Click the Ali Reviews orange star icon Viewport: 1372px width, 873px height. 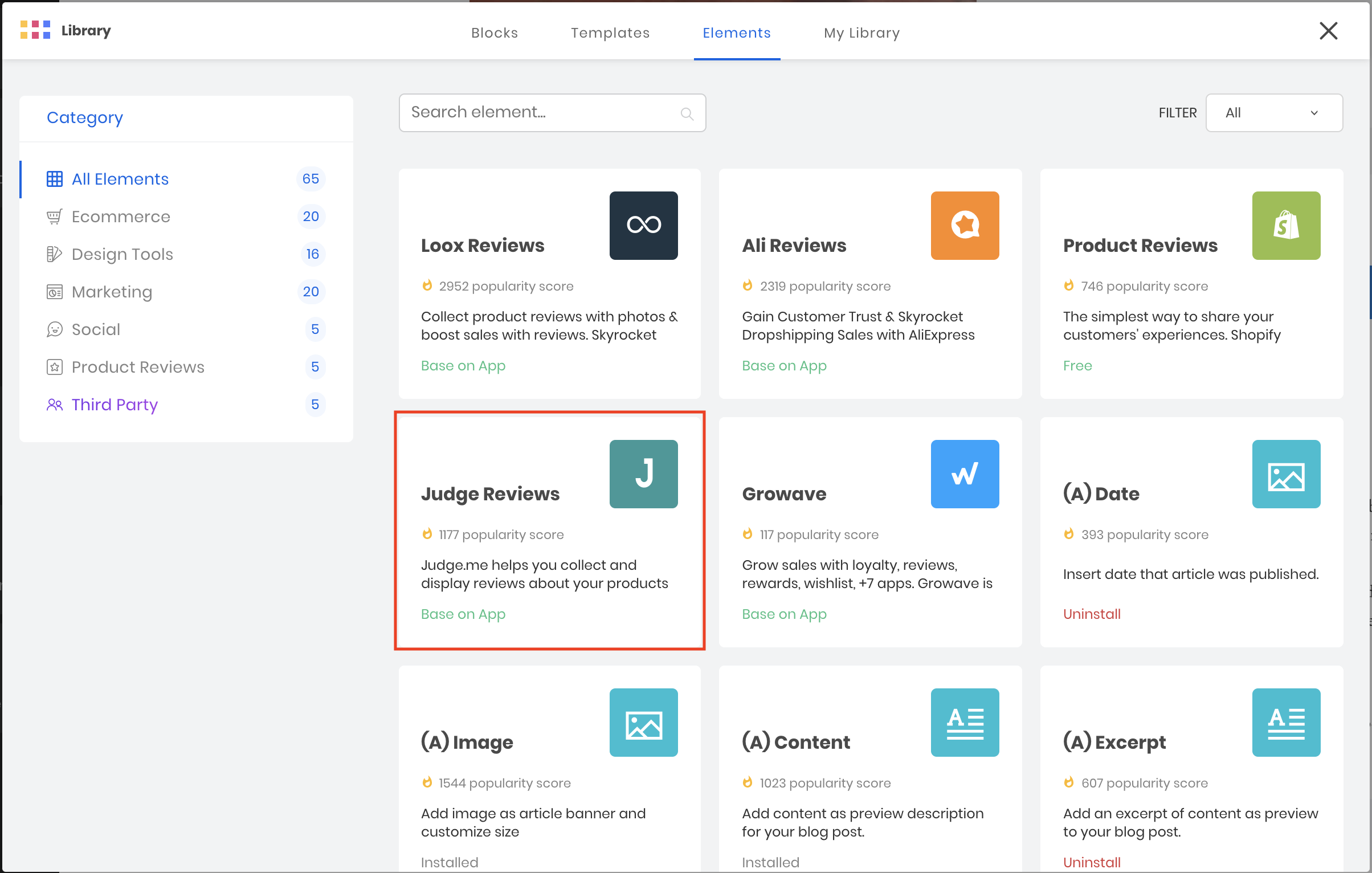[x=965, y=225]
